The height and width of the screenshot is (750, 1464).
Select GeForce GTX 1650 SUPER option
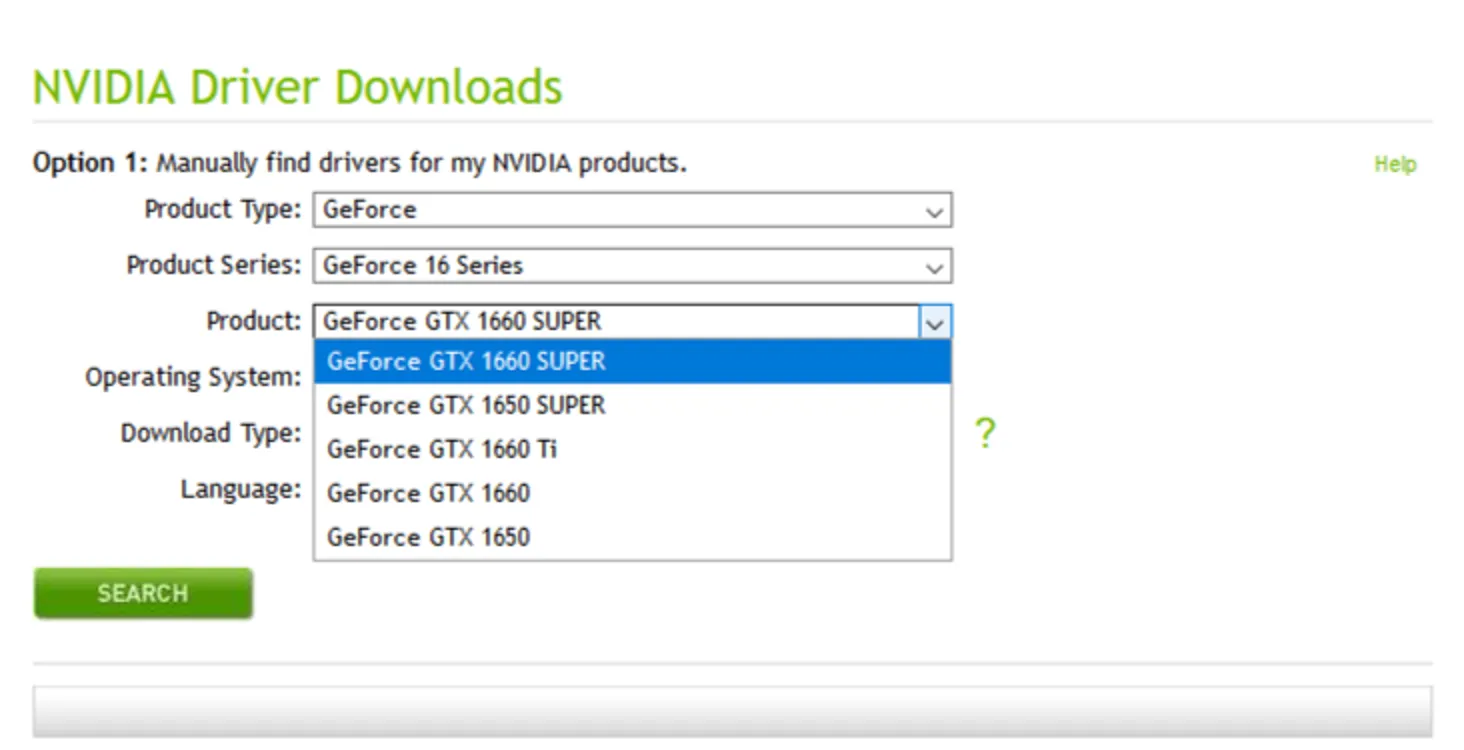[632, 405]
